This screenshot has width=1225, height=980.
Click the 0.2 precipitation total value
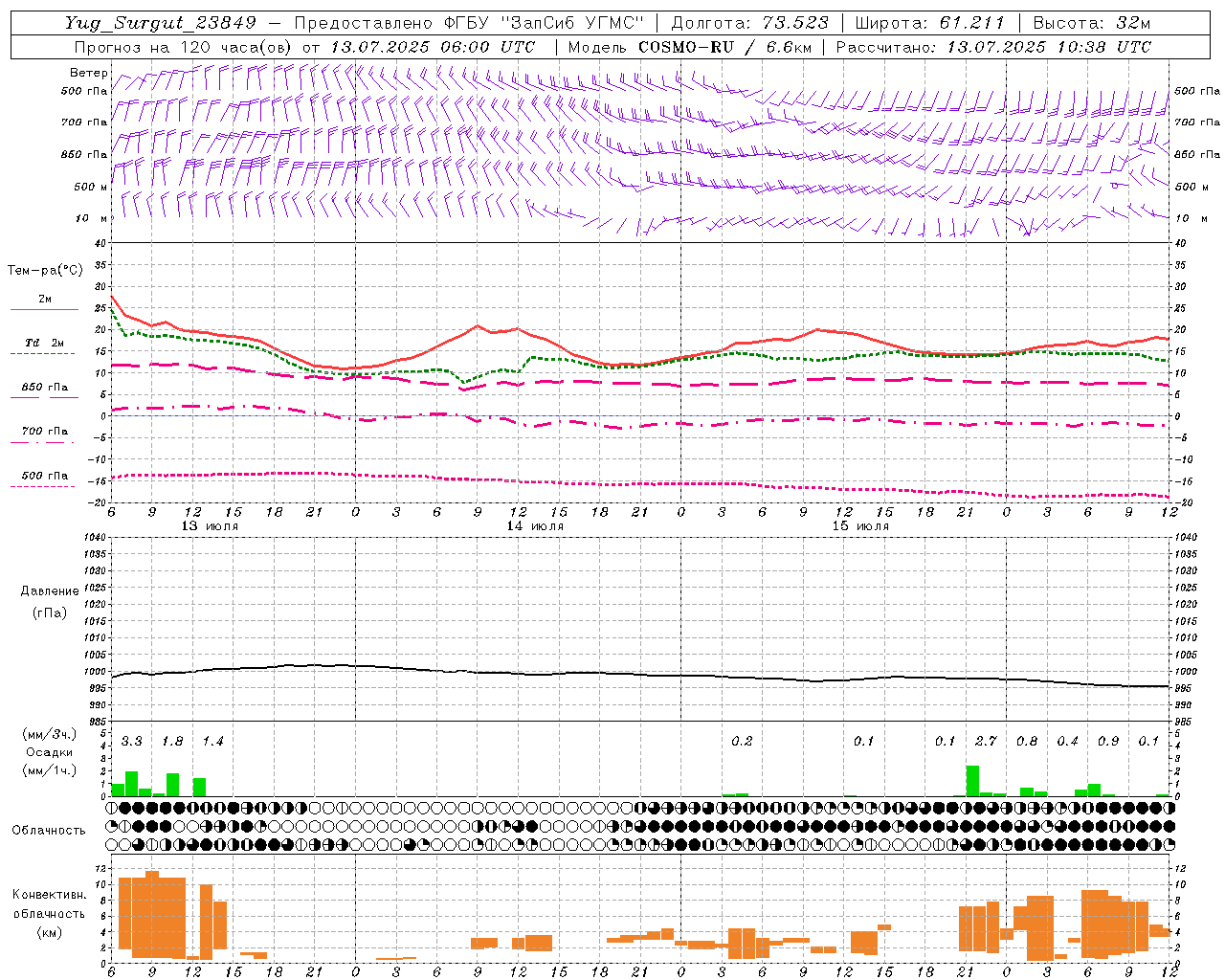tap(742, 742)
